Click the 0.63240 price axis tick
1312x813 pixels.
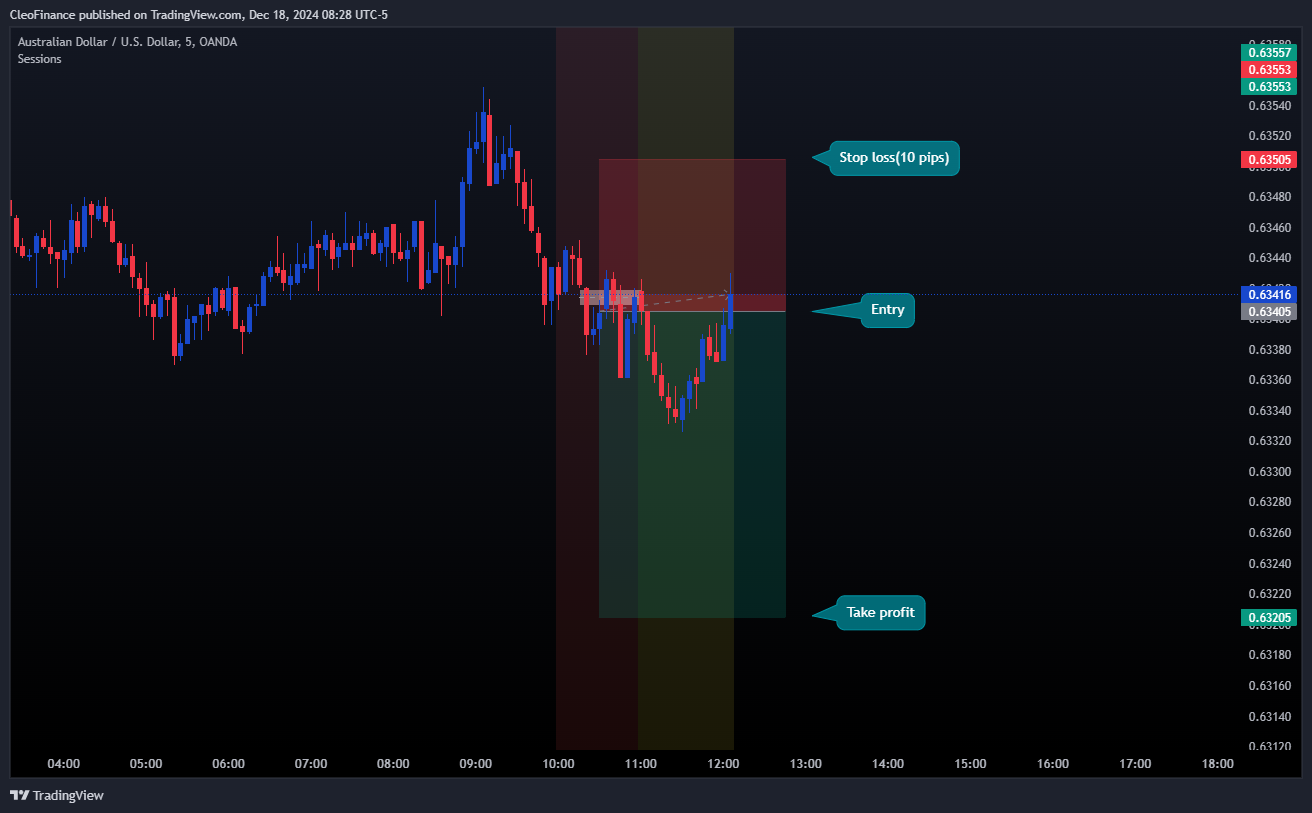pos(1269,564)
